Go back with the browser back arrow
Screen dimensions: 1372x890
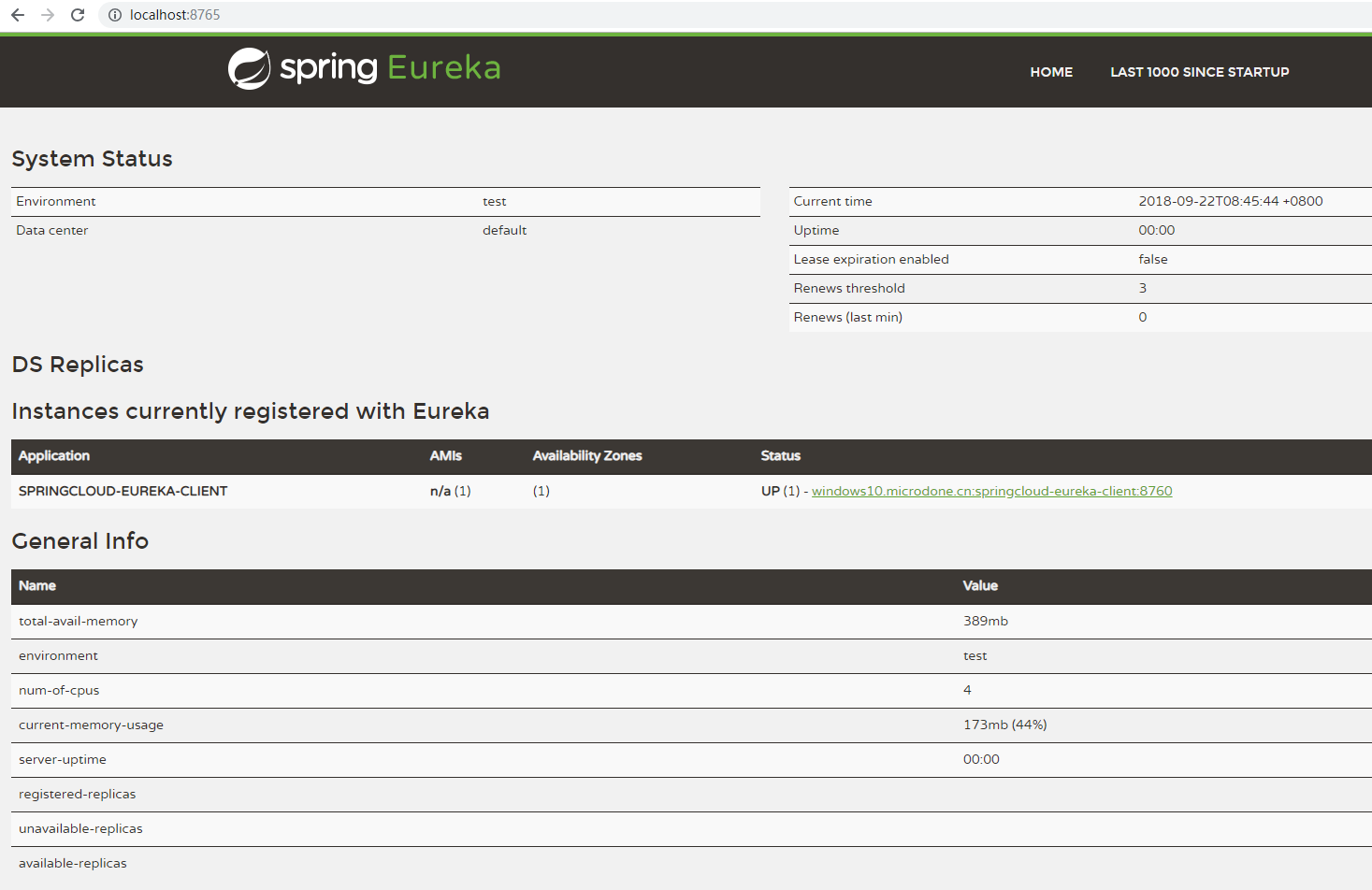(18, 15)
